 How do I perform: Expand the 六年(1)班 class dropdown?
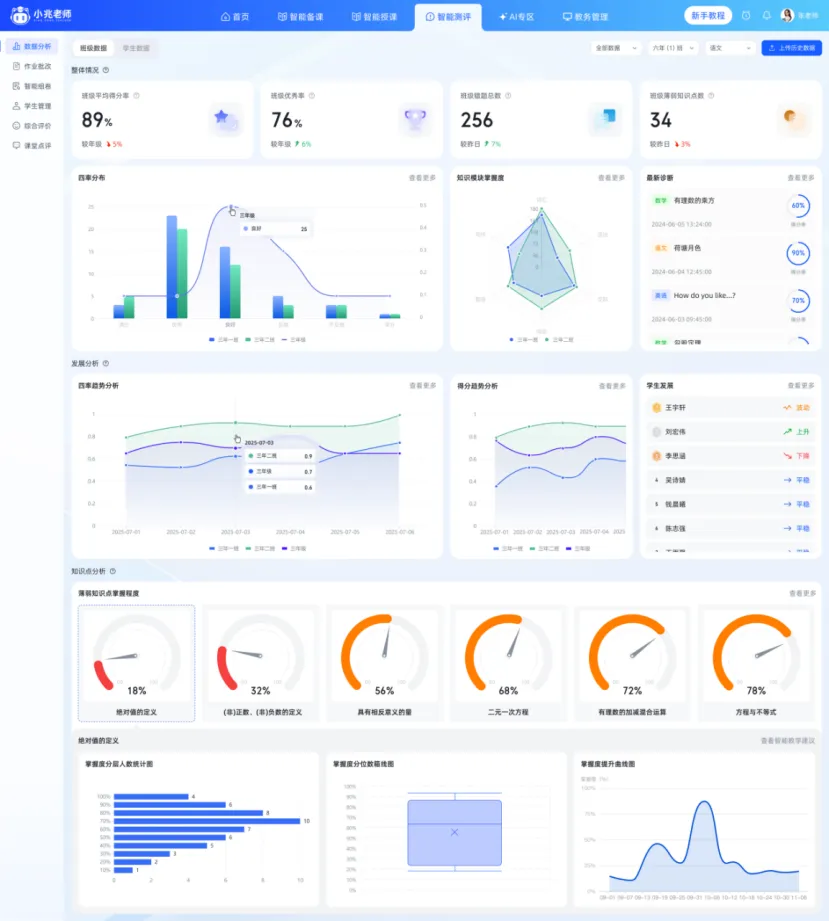(674, 48)
